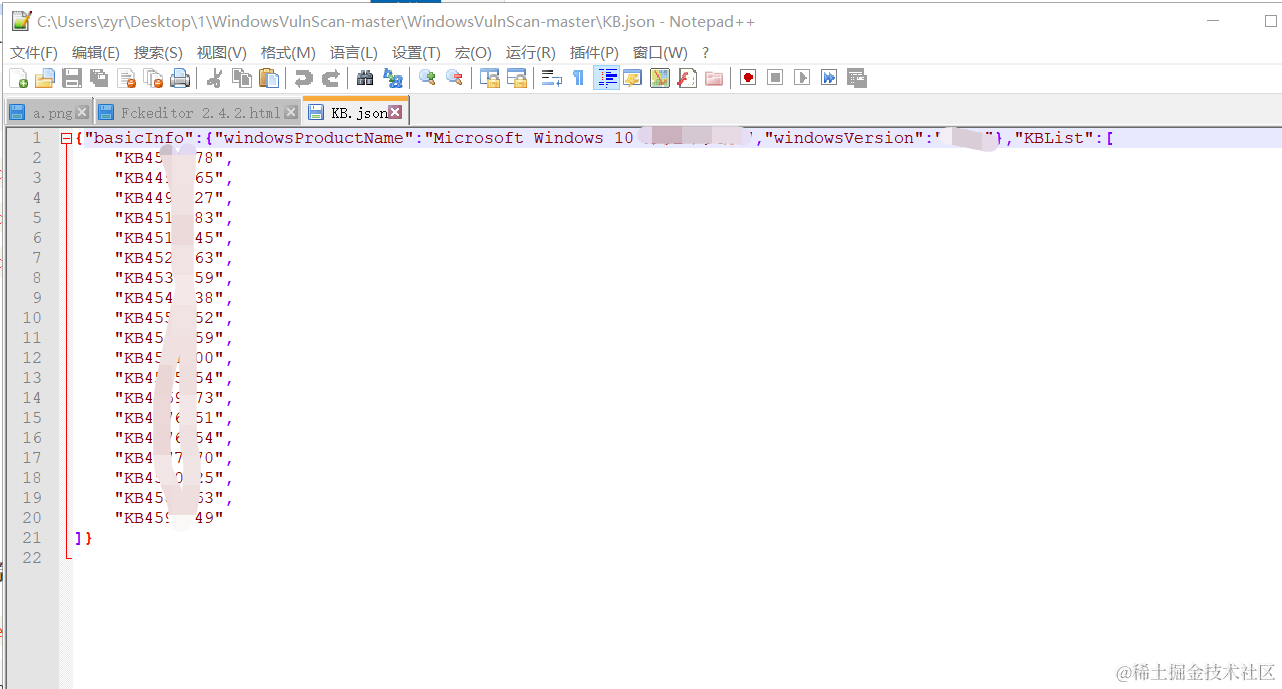Maximize the Notepad++ window
This screenshot has height=689, width=1282.
1273,21
